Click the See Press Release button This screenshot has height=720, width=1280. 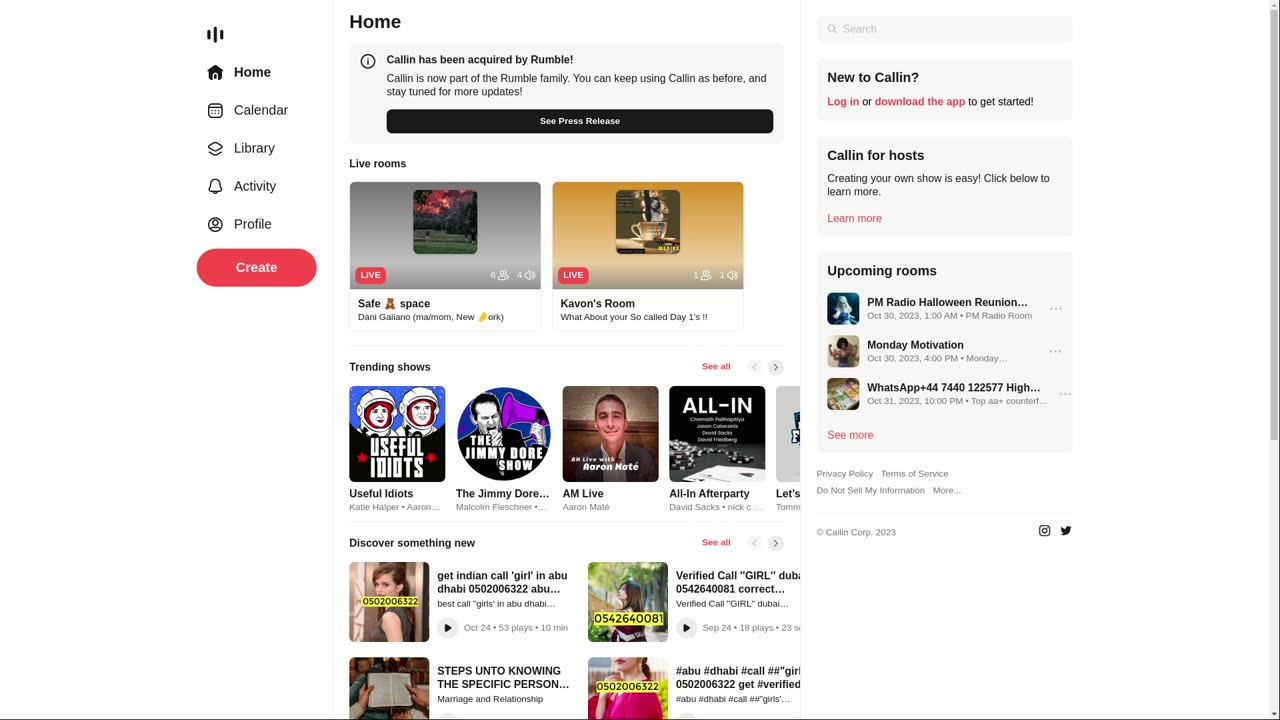[x=580, y=121]
